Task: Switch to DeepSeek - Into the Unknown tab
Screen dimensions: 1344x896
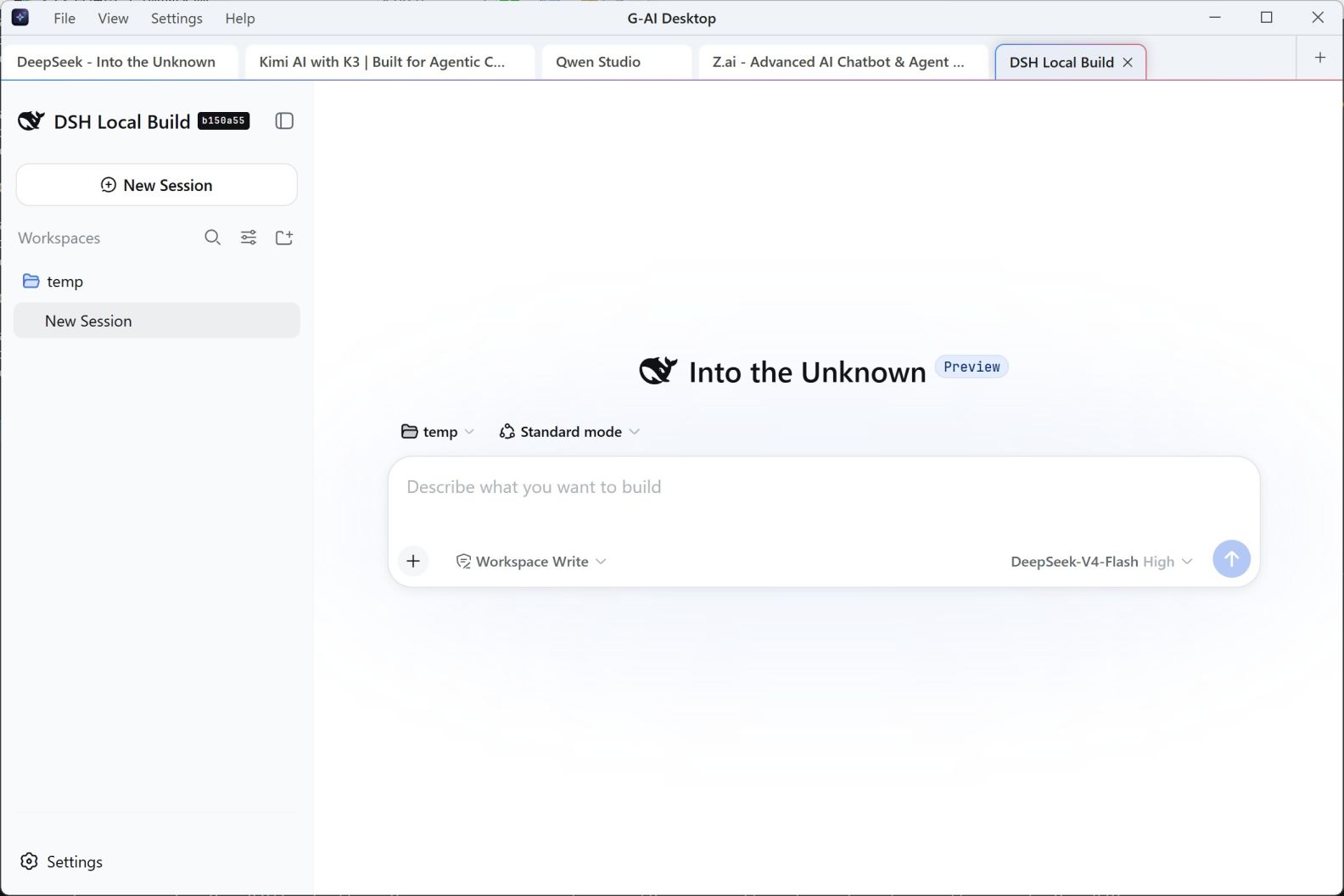Action: point(120,62)
